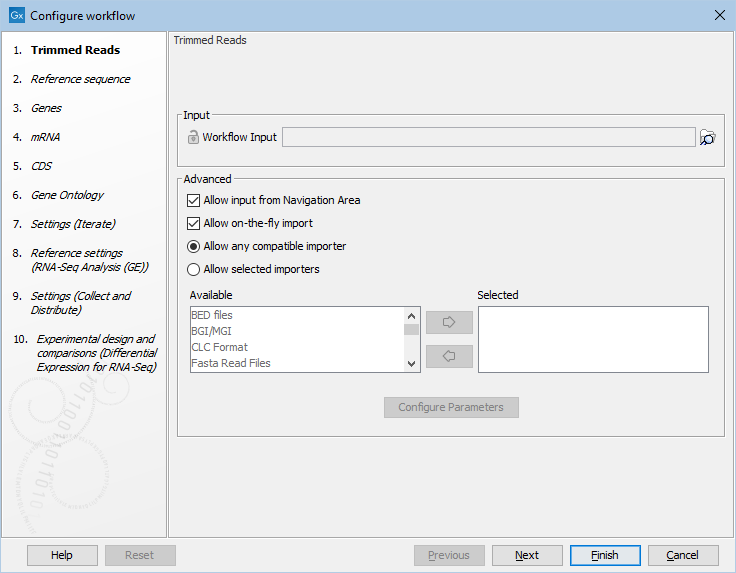The width and height of the screenshot is (736, 573).
Task: Click the Gx application icon in title bar
Action: 16,16
